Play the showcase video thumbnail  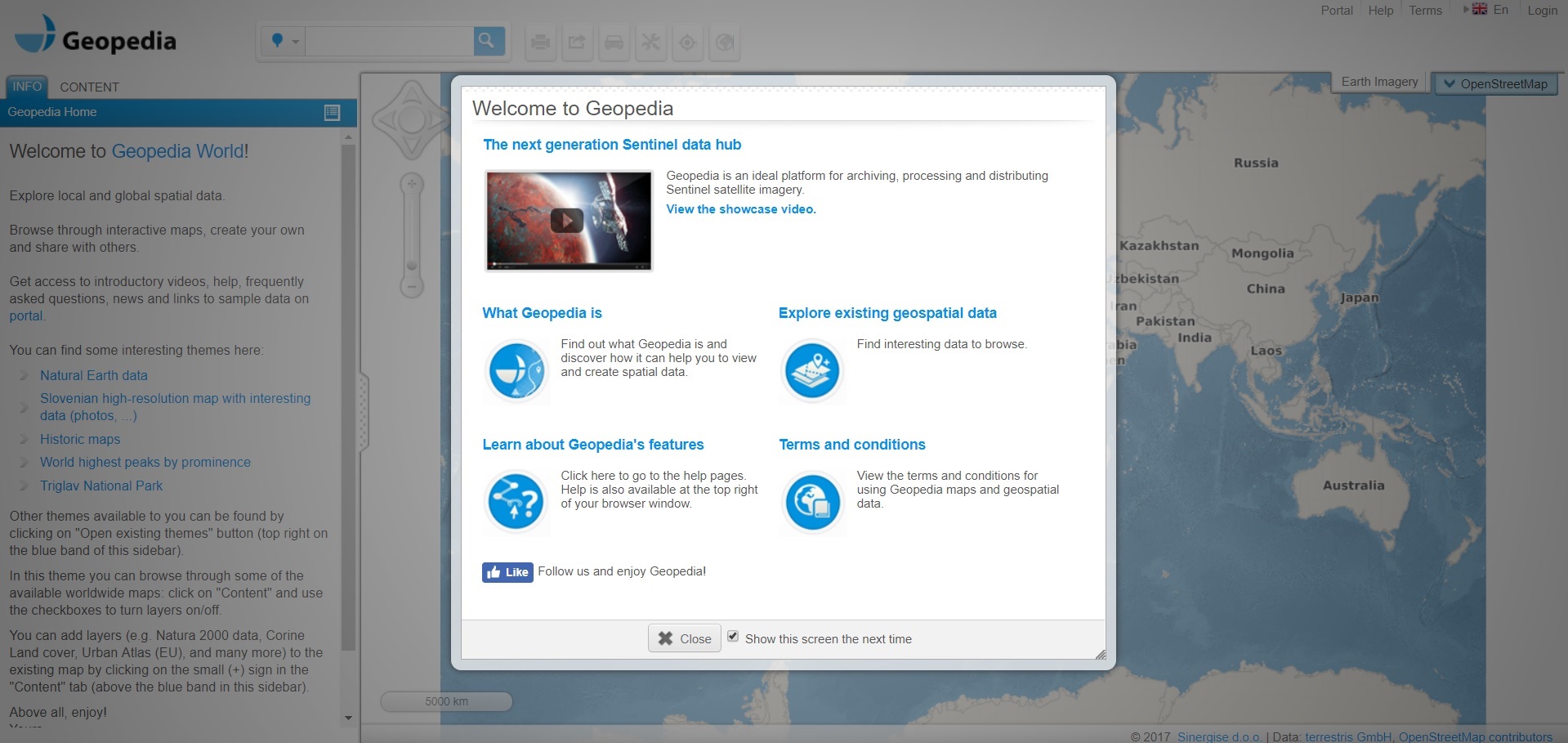pos(569,221)
